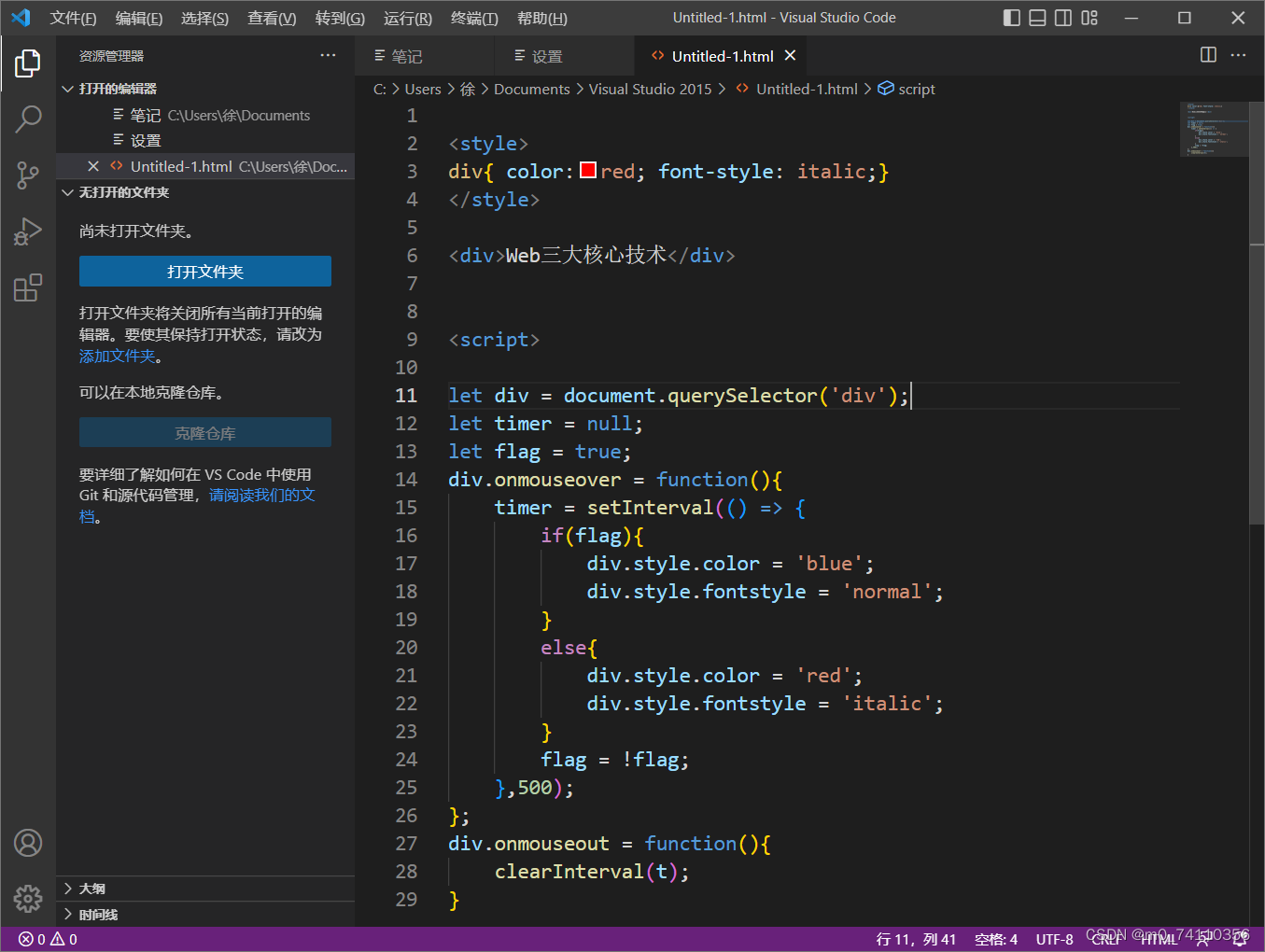Click line number 14 in the gutter
This screenshot has height=952, width=1265.
(406, 479)
